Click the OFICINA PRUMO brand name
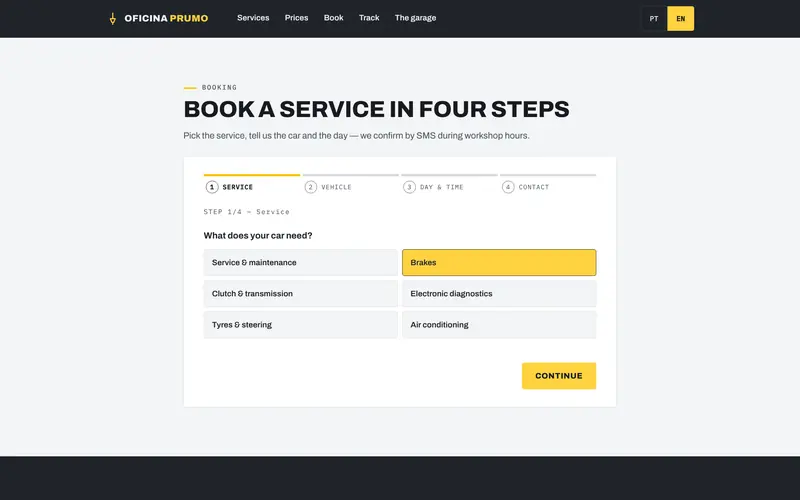Image resolution: width=800 pixels, height=500 pixels. click(x=166, y=18)
